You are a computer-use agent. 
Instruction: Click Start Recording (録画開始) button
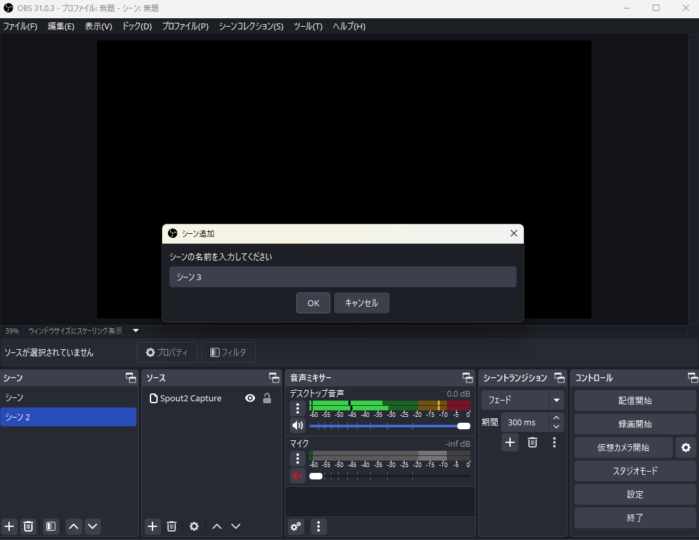[x=635, y=424]
